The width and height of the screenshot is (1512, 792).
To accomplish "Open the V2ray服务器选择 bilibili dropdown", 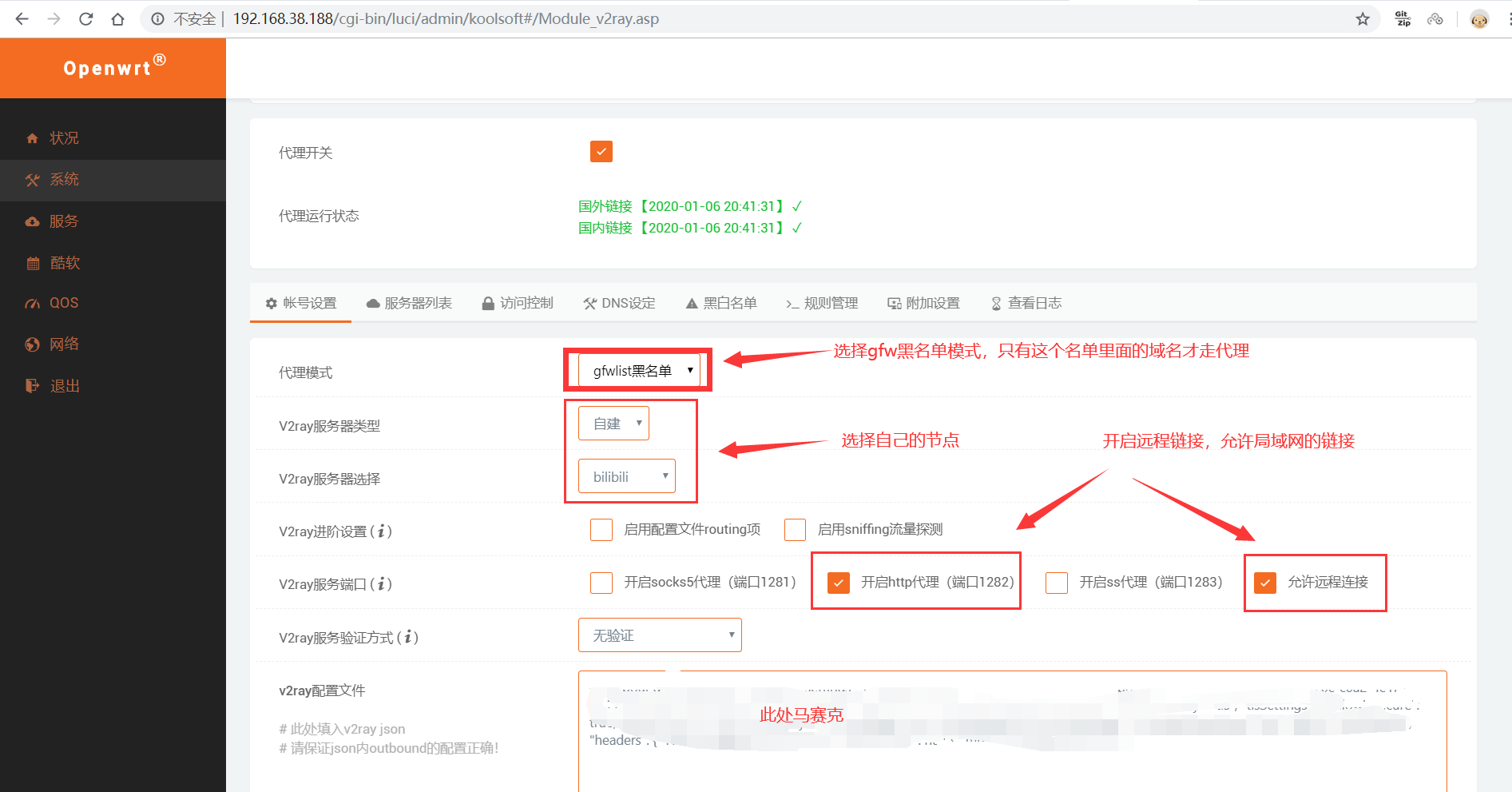I will click(x=627, y=476).
